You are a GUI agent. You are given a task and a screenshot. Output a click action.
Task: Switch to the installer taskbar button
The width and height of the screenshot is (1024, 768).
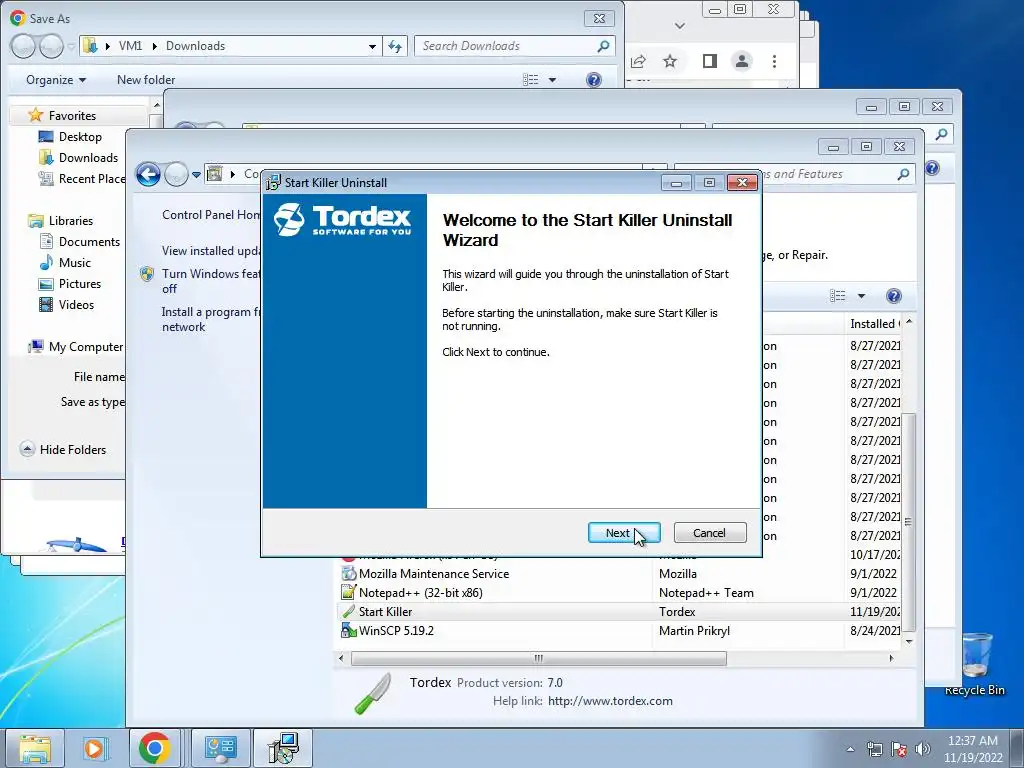point(283,748)
